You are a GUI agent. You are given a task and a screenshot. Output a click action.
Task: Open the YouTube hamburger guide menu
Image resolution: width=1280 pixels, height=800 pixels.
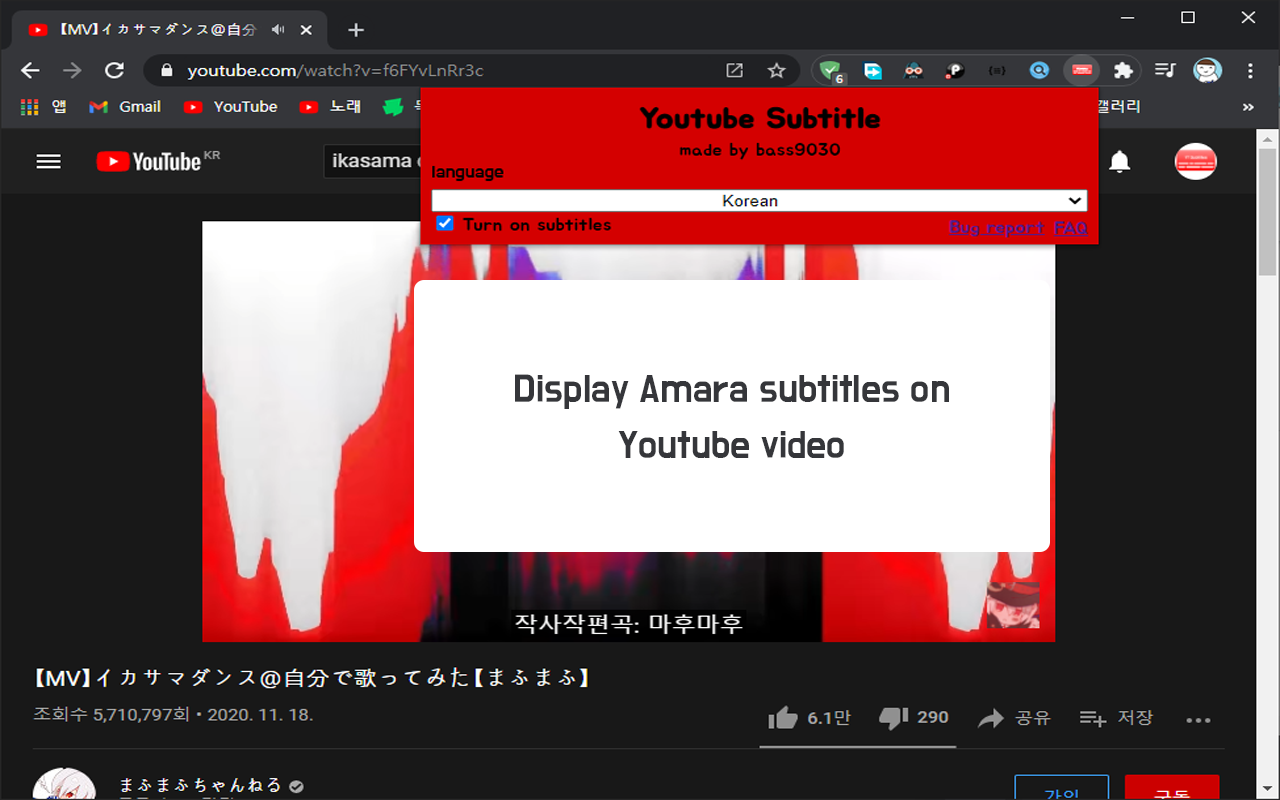48,161
